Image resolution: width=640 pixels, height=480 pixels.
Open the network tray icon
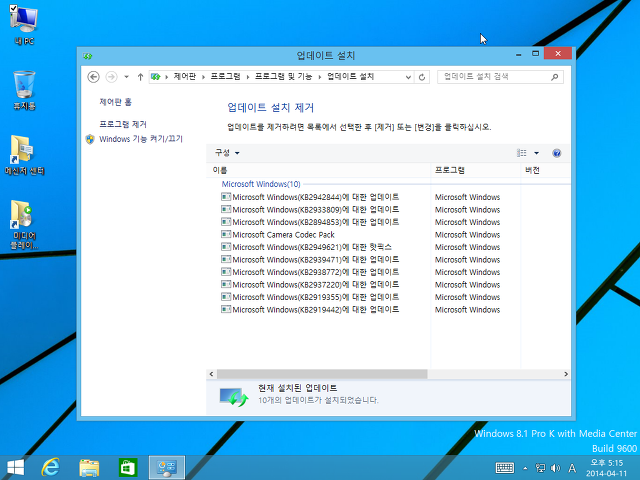(540, 468)
